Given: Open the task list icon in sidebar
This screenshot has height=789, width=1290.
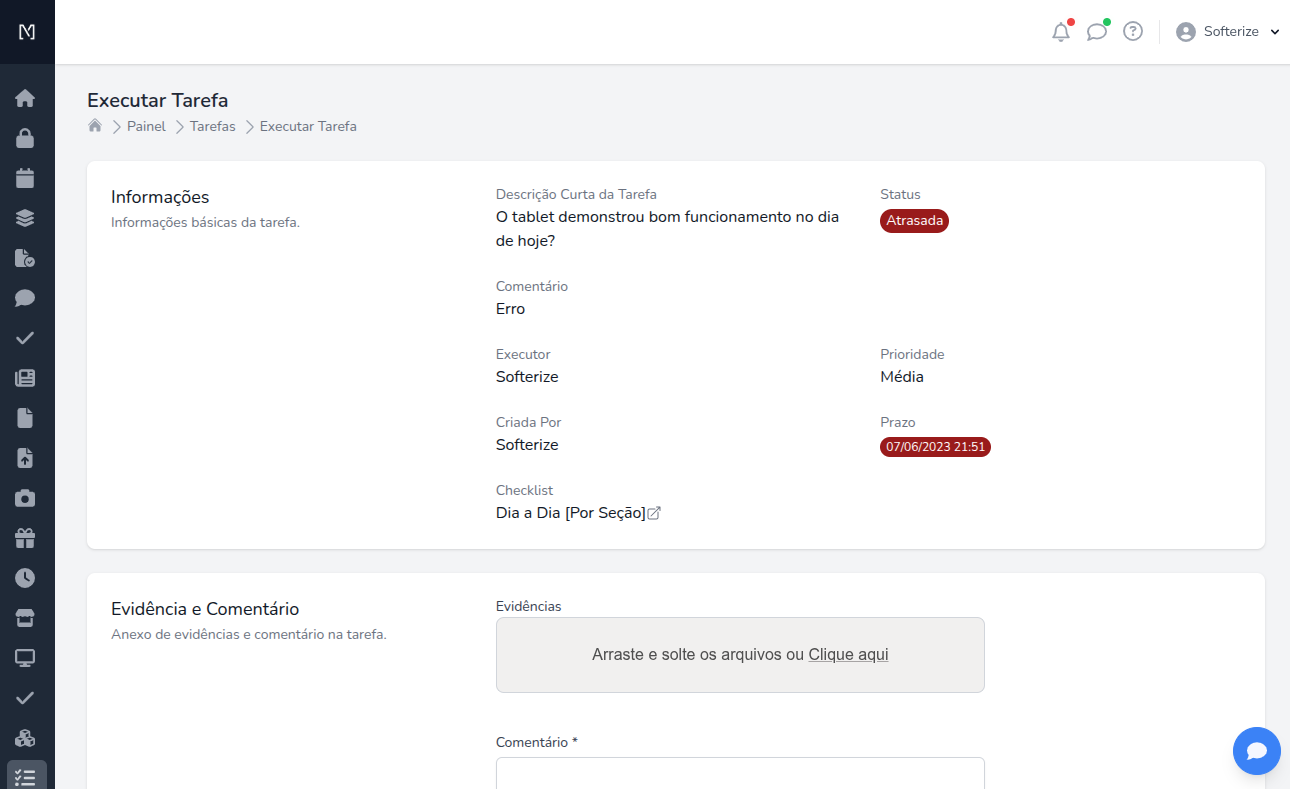Looking at the screenshot, I should [27, 776].
